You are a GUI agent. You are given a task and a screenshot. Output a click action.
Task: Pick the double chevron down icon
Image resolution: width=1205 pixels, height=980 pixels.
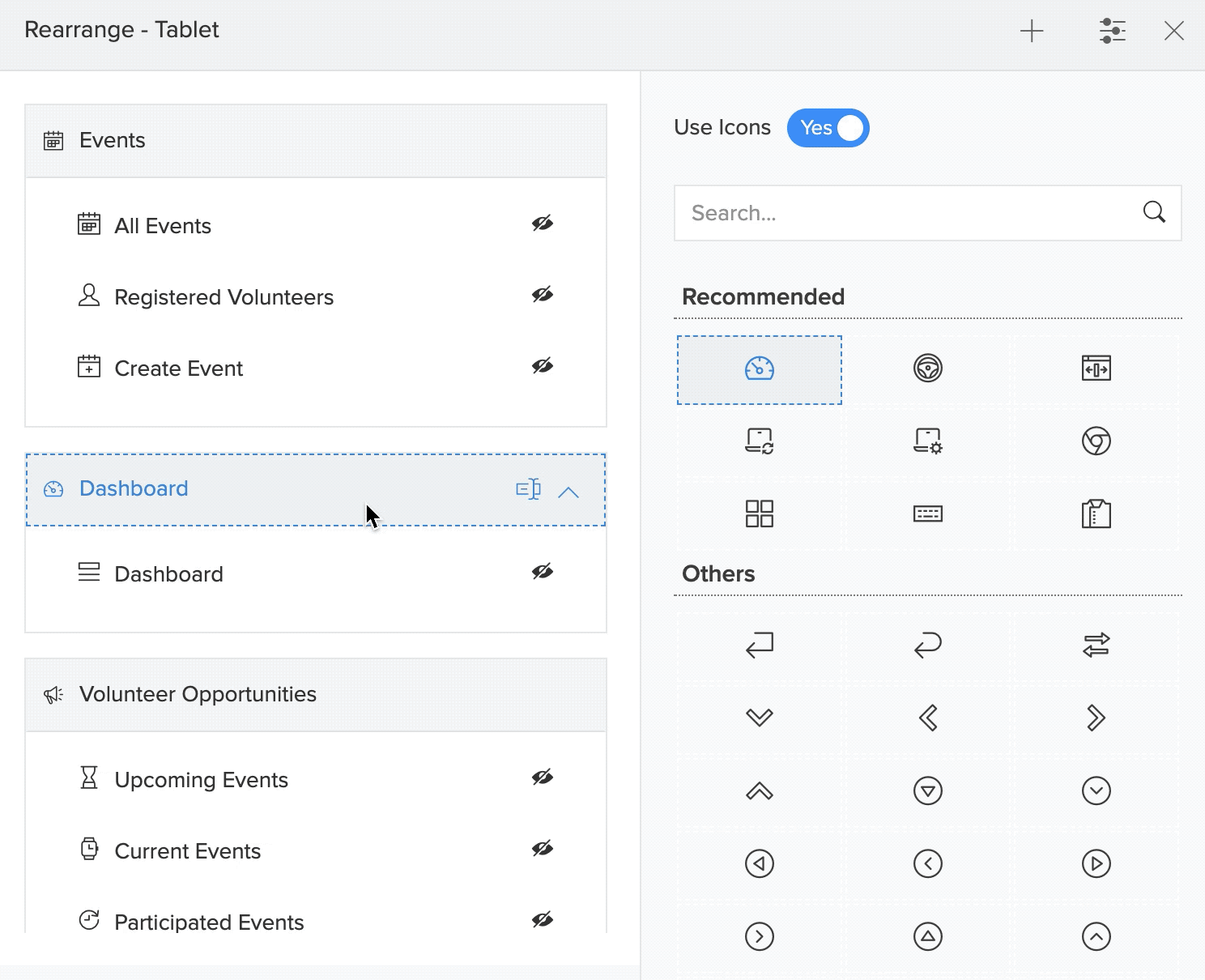[x=759, y=718]
